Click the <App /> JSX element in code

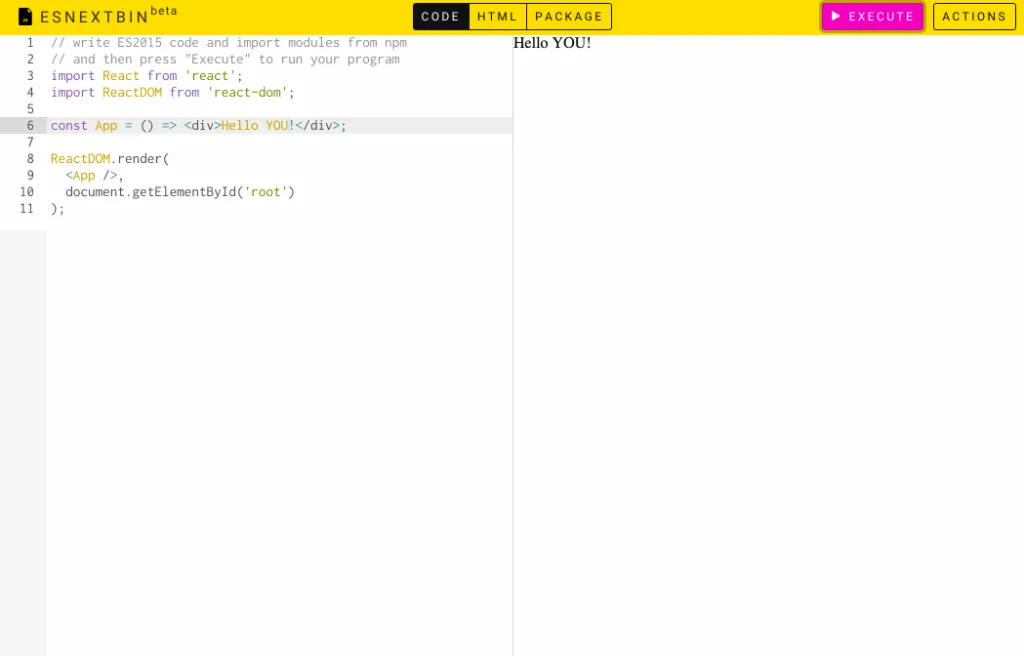tap(91, 175)
